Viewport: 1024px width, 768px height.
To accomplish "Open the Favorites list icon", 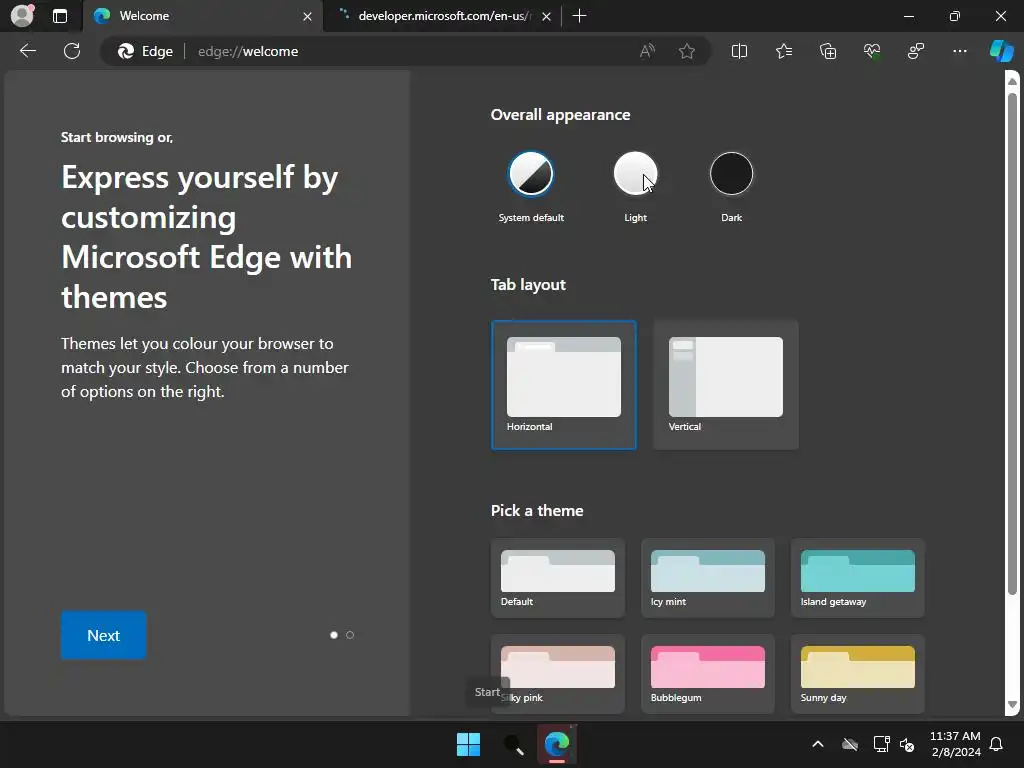I will [x=784, y=51].
